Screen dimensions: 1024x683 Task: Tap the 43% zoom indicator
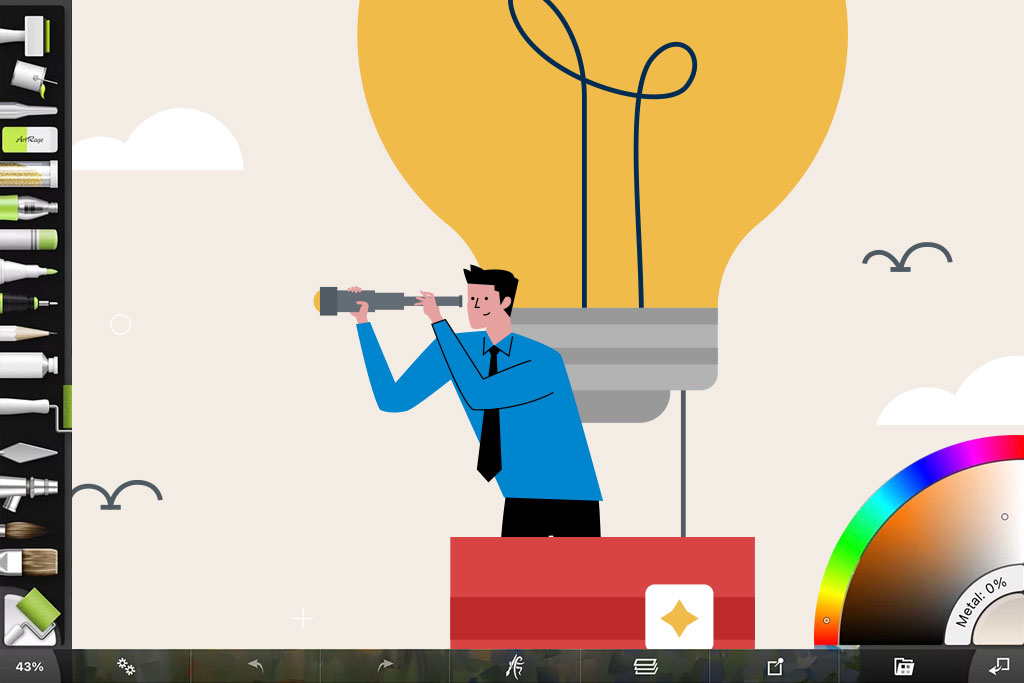click(29, 667)
